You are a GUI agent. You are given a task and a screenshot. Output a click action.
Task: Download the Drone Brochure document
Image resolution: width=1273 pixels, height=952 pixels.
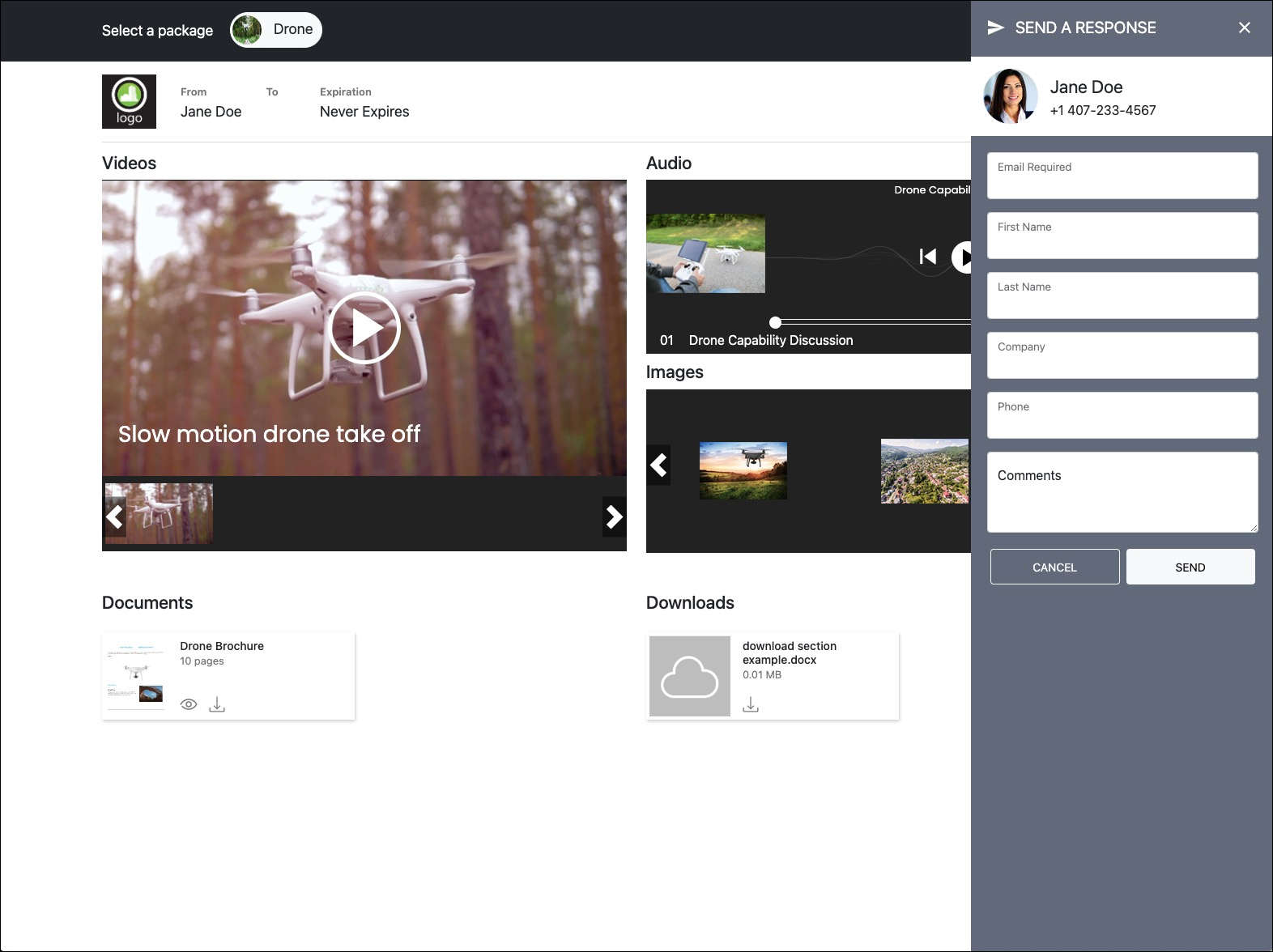(x=217, y=704)
